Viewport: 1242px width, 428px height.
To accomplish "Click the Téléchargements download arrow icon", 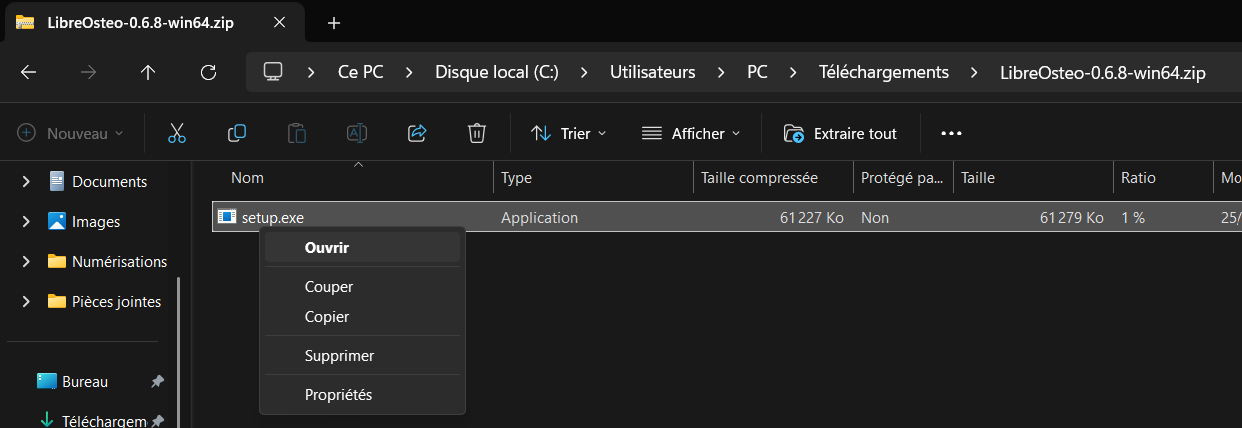I will (x=46, y=421).
